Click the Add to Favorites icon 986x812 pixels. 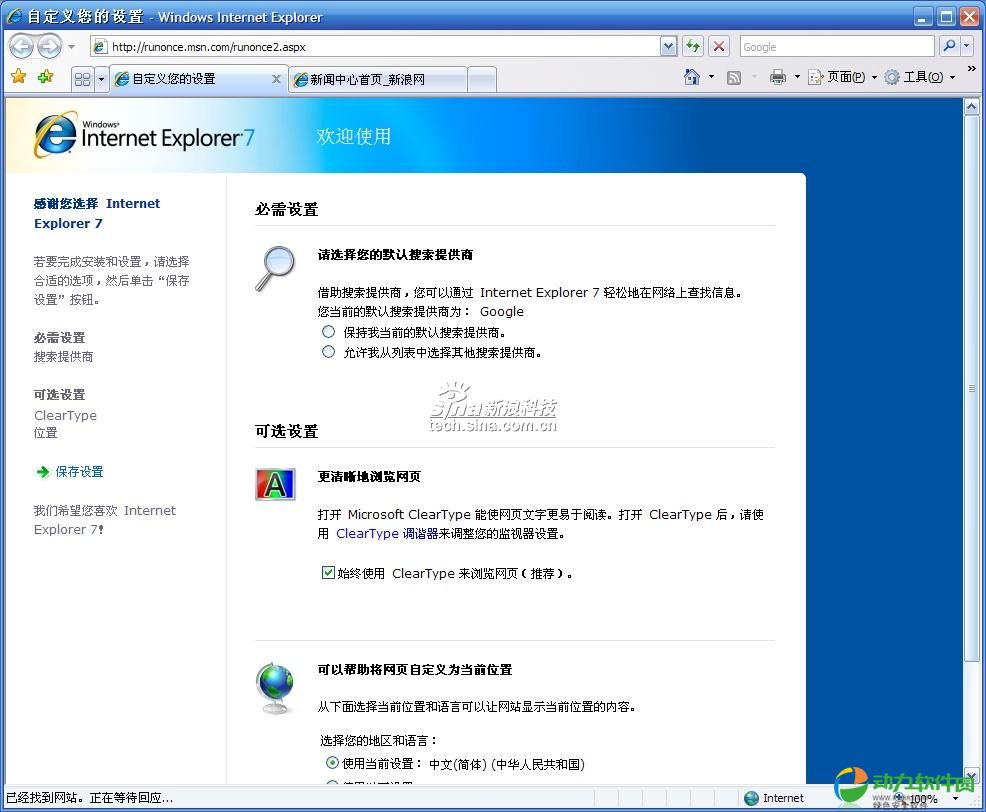(x=45, y=77)
